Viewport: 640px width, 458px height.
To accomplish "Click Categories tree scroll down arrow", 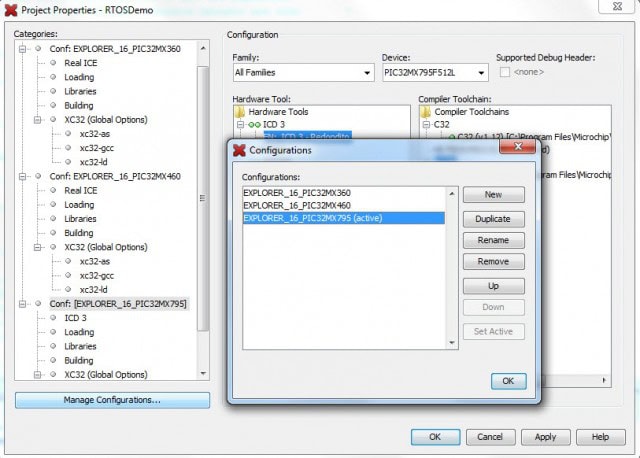I will point(203,374).
